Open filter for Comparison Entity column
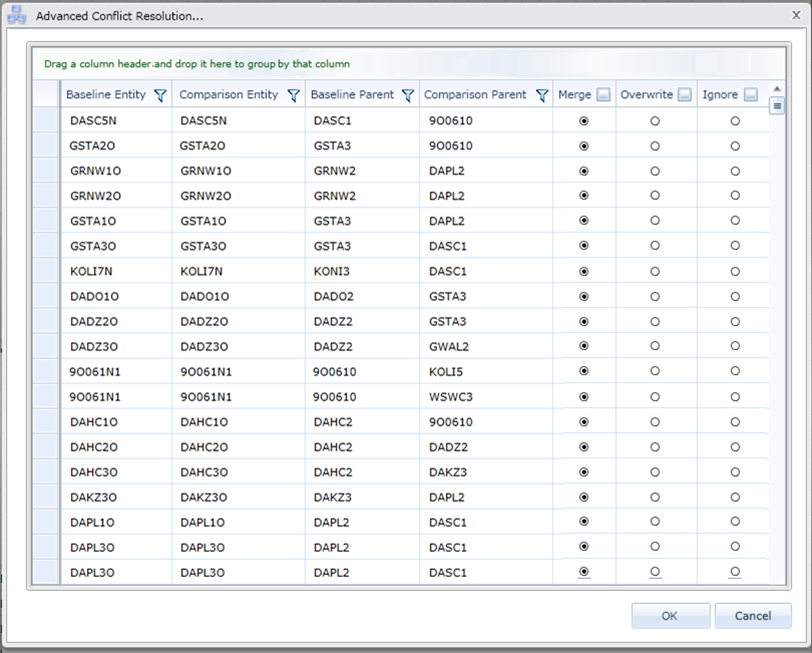812x653 pixels. pyautogui.click(x=293, y=96)
